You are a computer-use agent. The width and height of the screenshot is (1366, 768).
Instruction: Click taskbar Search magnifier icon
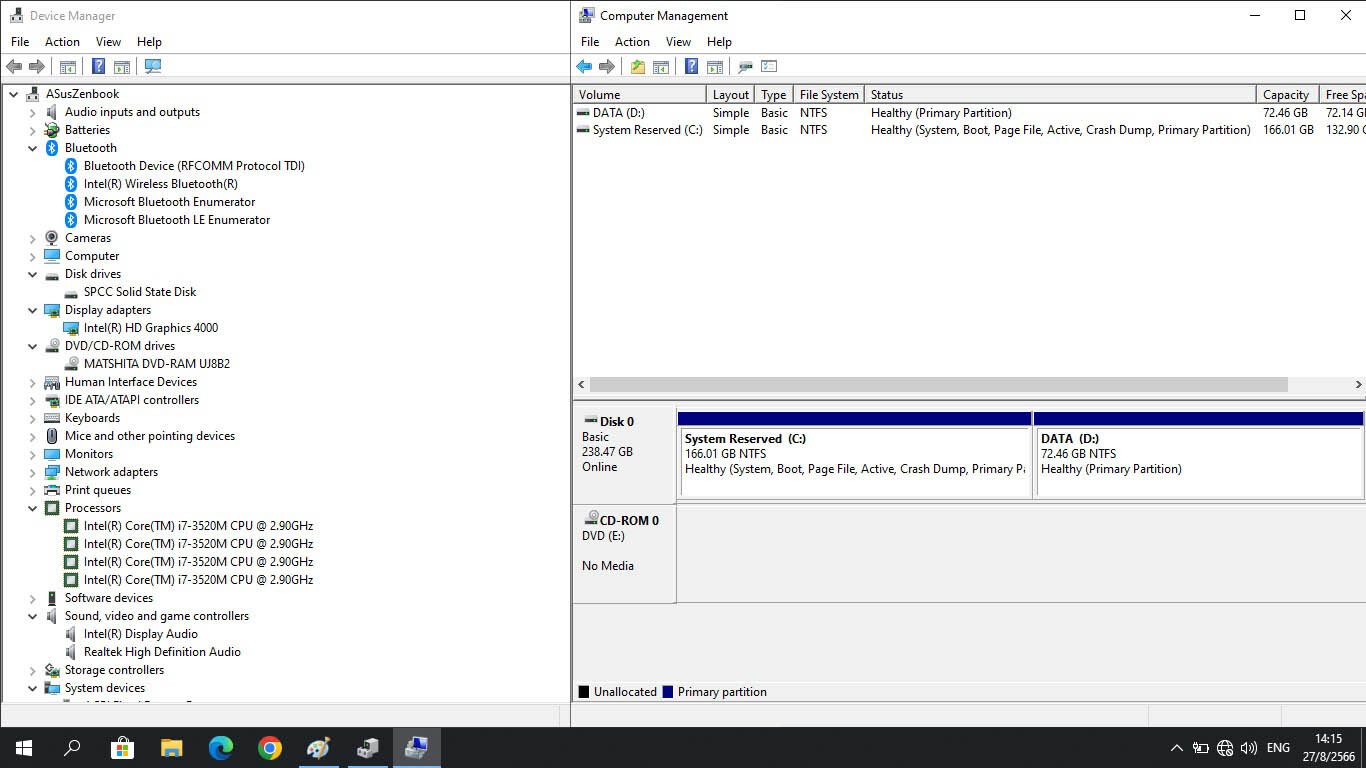click(x=72, y=748)
